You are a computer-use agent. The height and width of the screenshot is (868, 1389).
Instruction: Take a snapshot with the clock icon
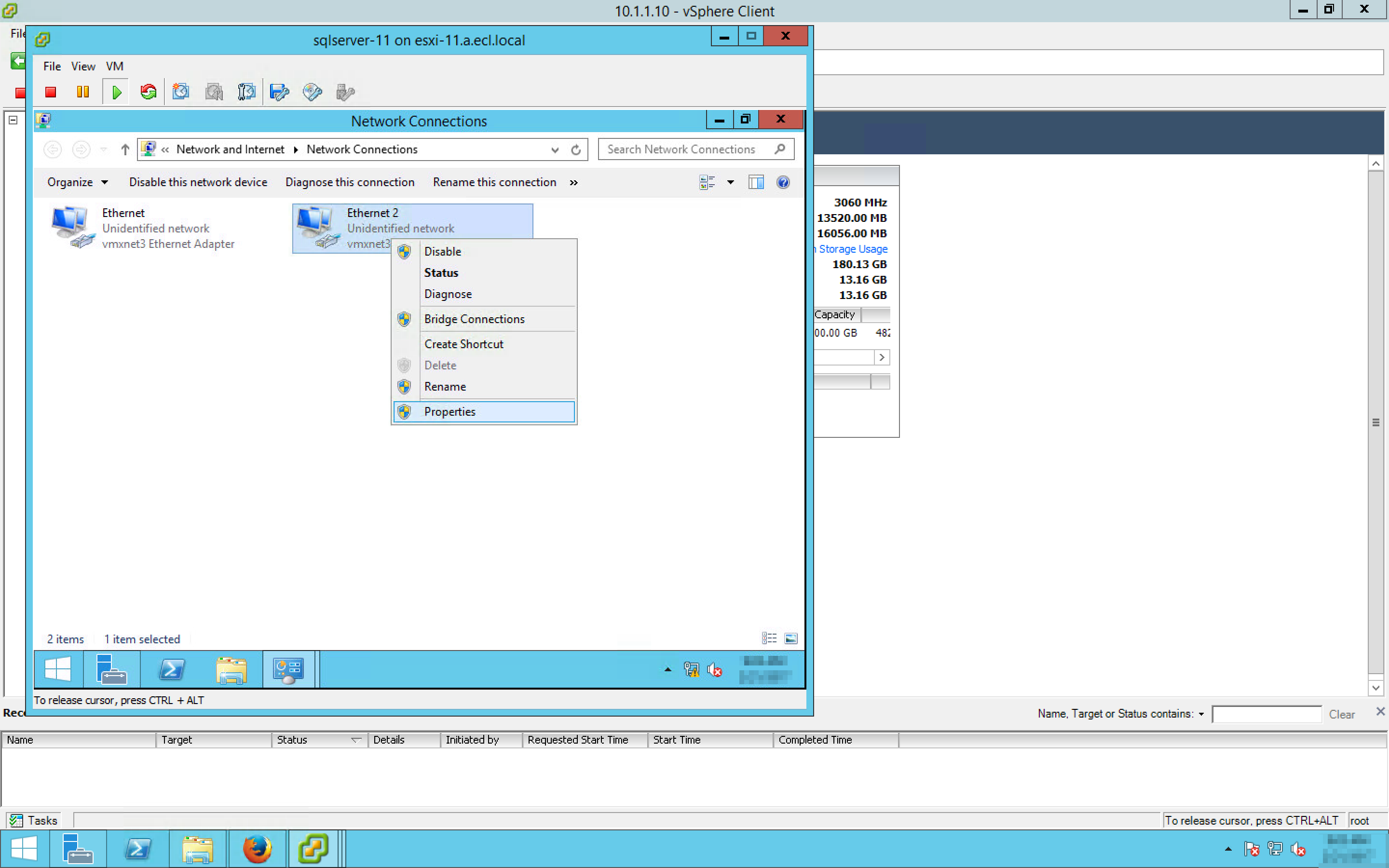click(181, 92)
